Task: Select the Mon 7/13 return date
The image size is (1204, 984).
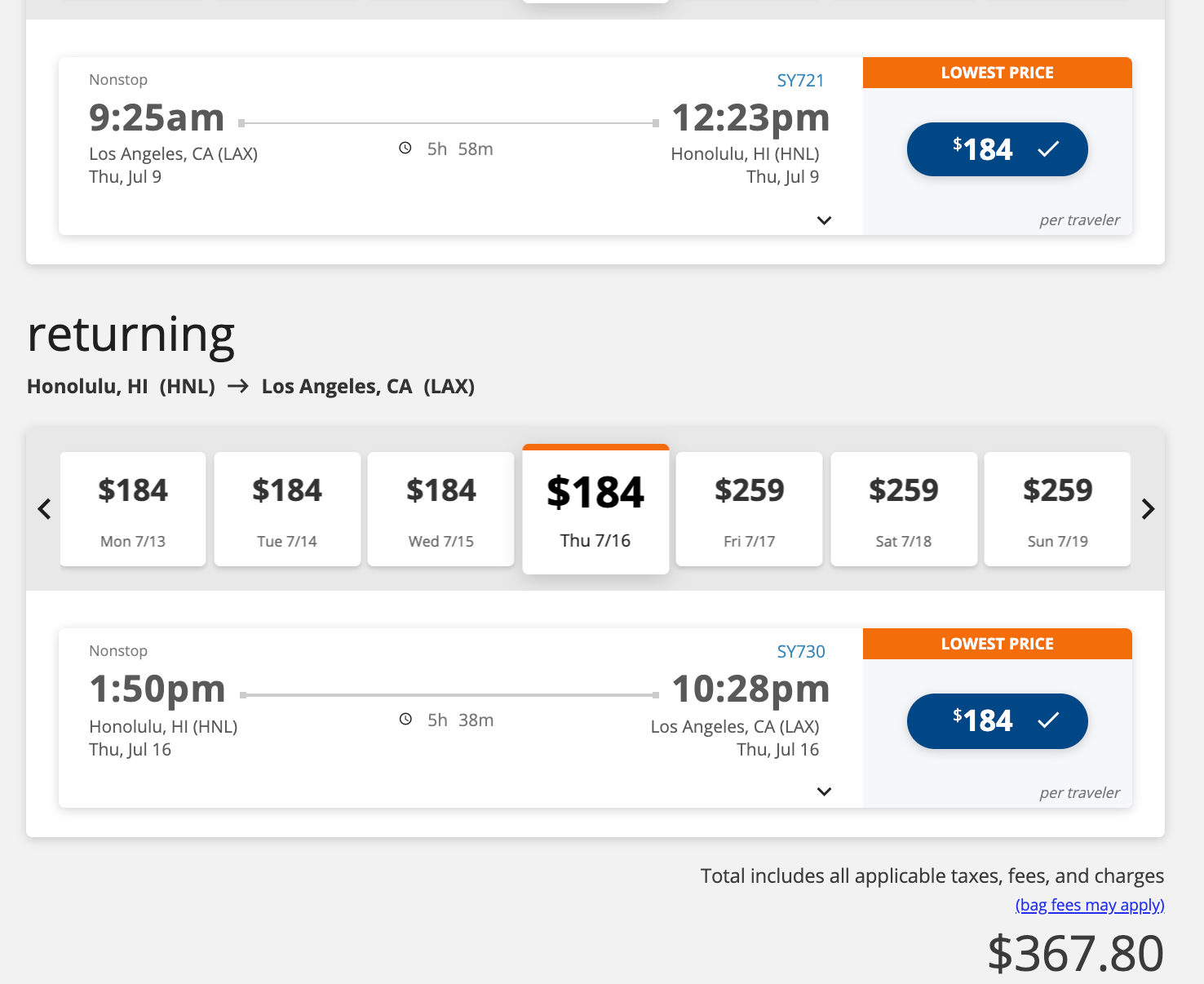Action: (133, 509)
